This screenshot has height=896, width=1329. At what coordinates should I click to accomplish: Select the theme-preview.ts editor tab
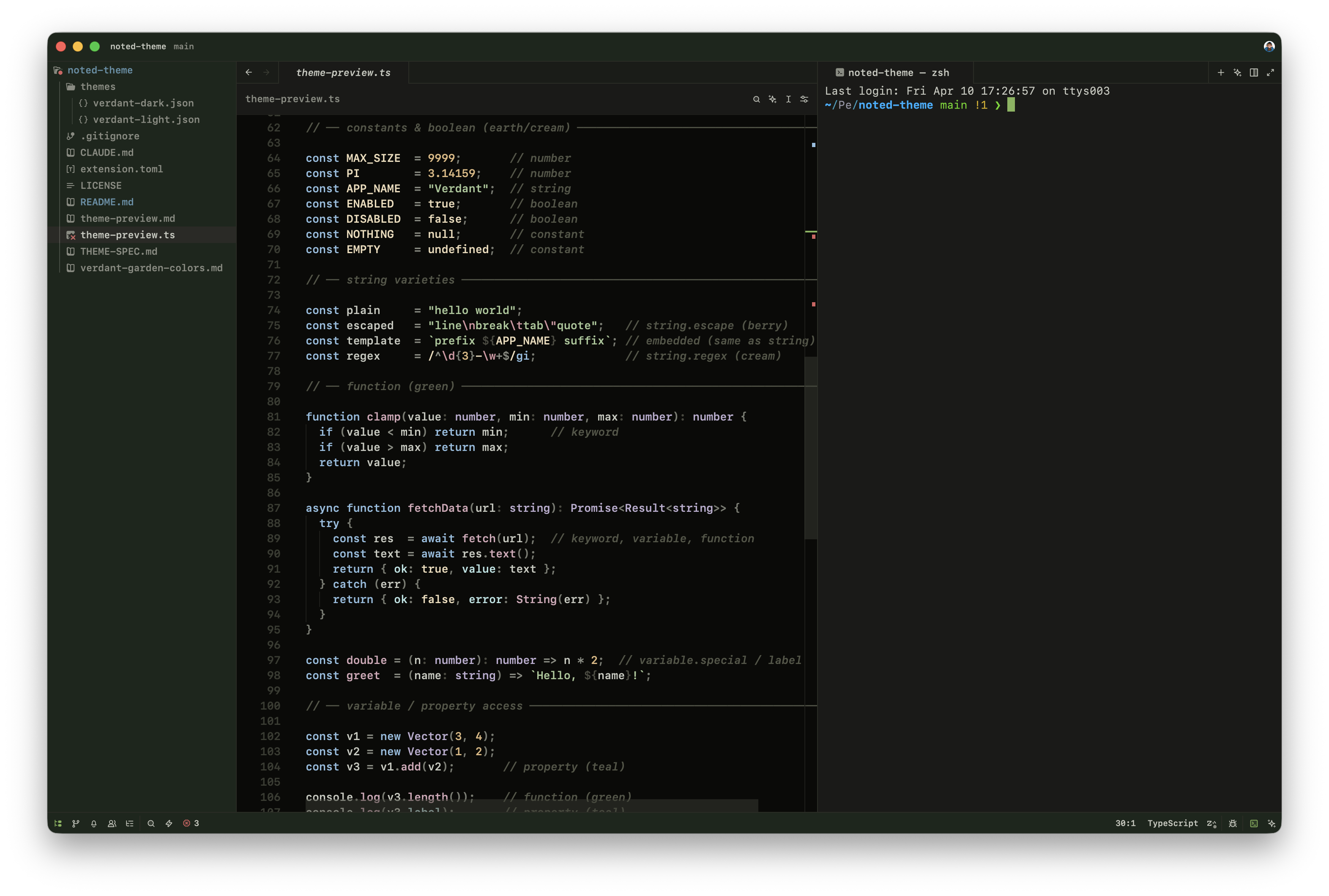[343, 73]
